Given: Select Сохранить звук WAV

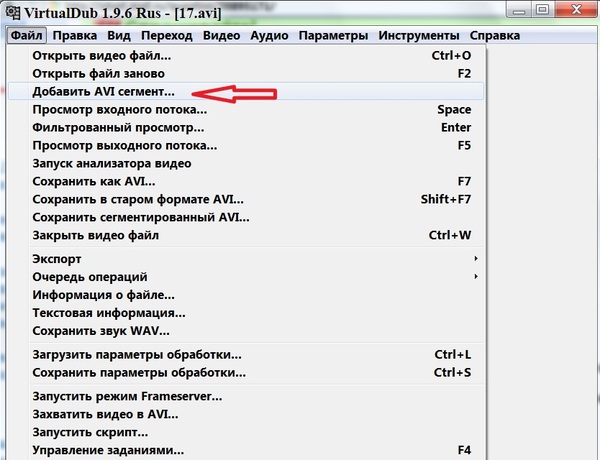Looking at the screenshot, I should [100, 331].
